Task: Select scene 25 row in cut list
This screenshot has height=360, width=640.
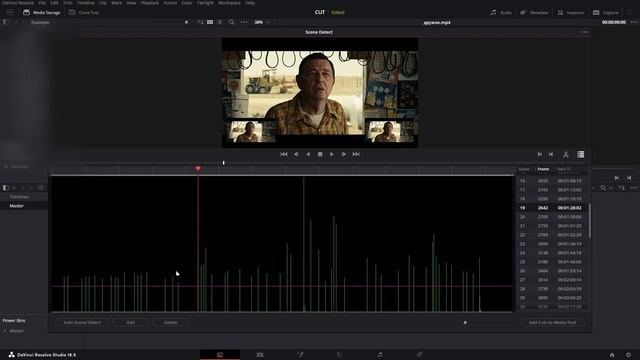Action: point(552,262)
